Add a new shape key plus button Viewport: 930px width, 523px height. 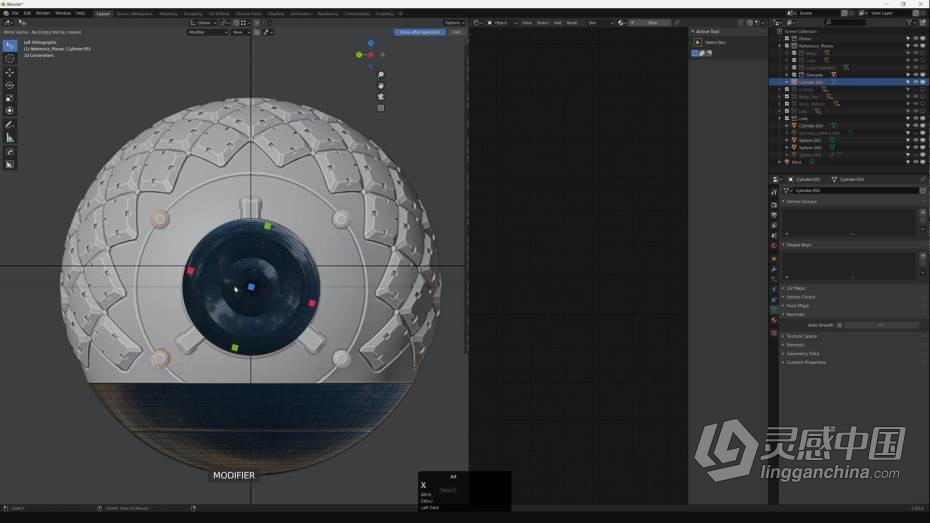pos(923,256)
